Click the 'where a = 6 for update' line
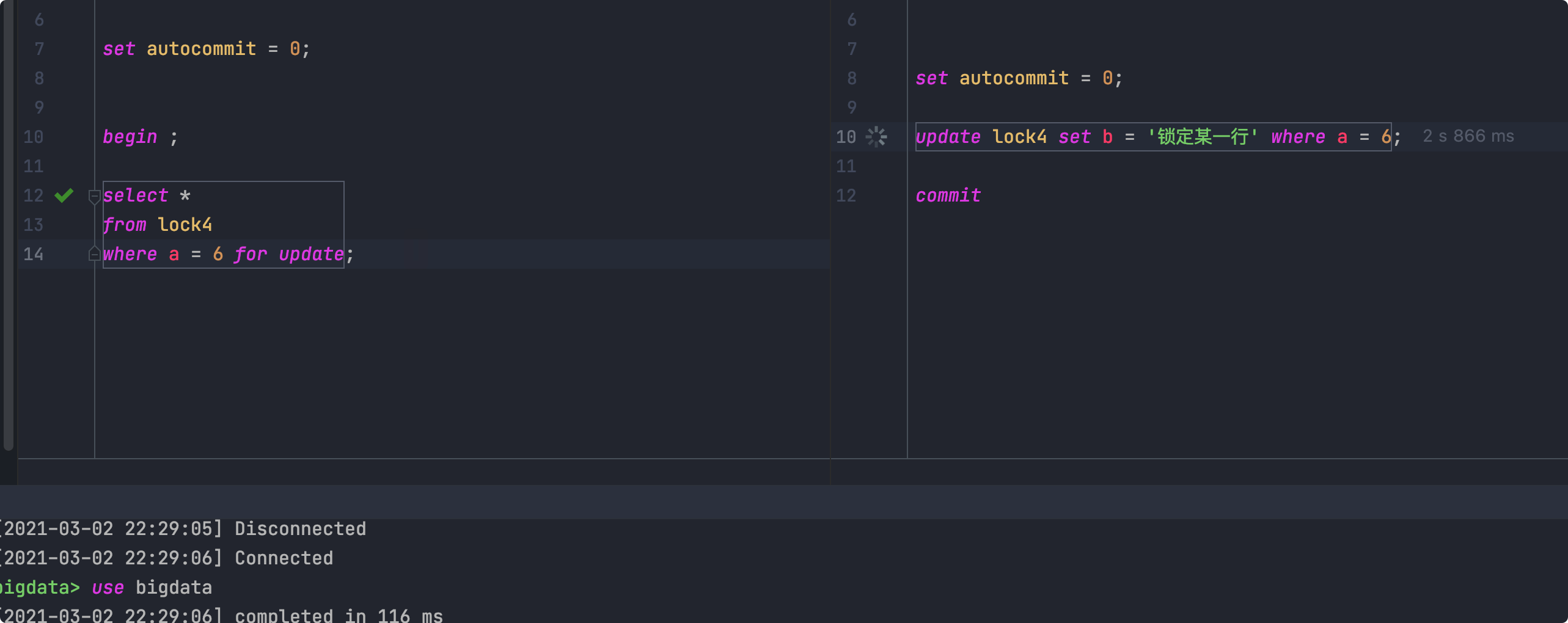1568x623 pixels. click(x=228, y=254)
